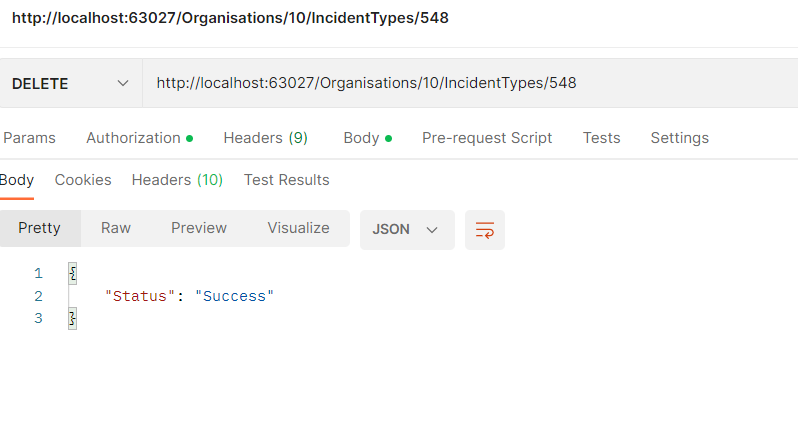This screenshot has width=798, height=433.
Task: Select the Pretty view button
Action: click(40, 228)
